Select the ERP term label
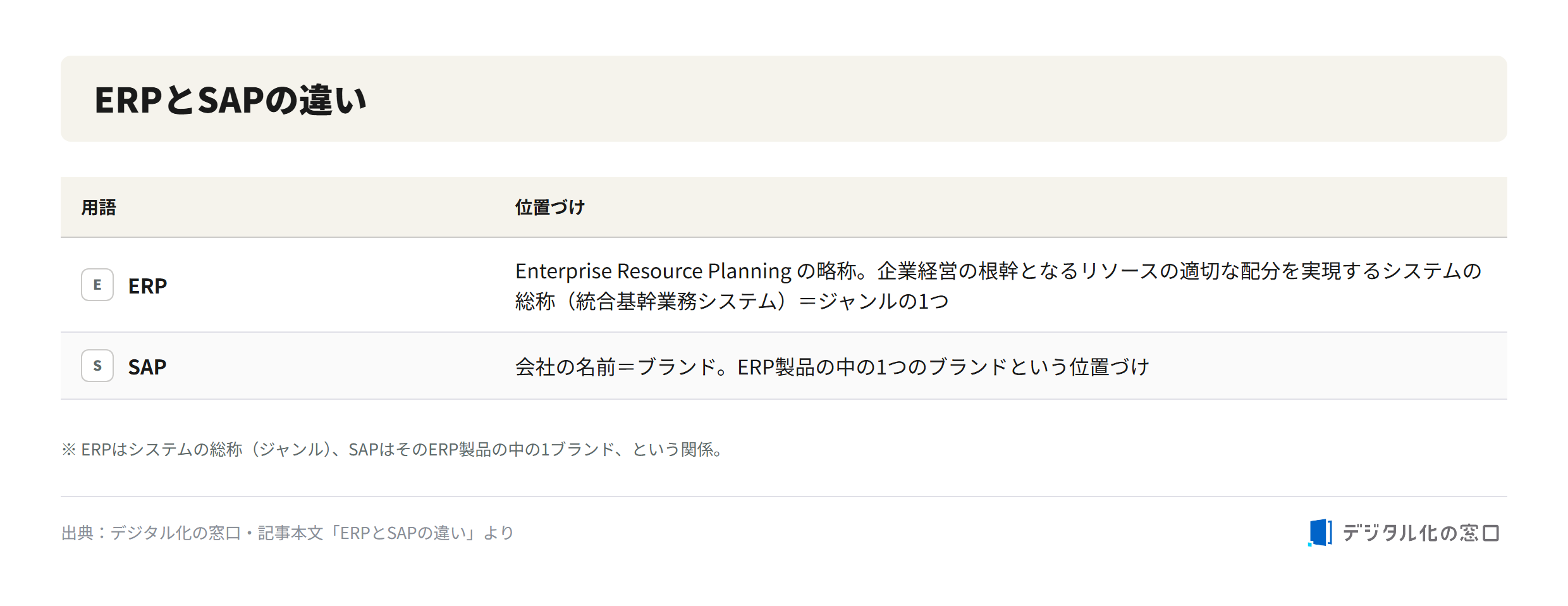 tap(147, 286)
